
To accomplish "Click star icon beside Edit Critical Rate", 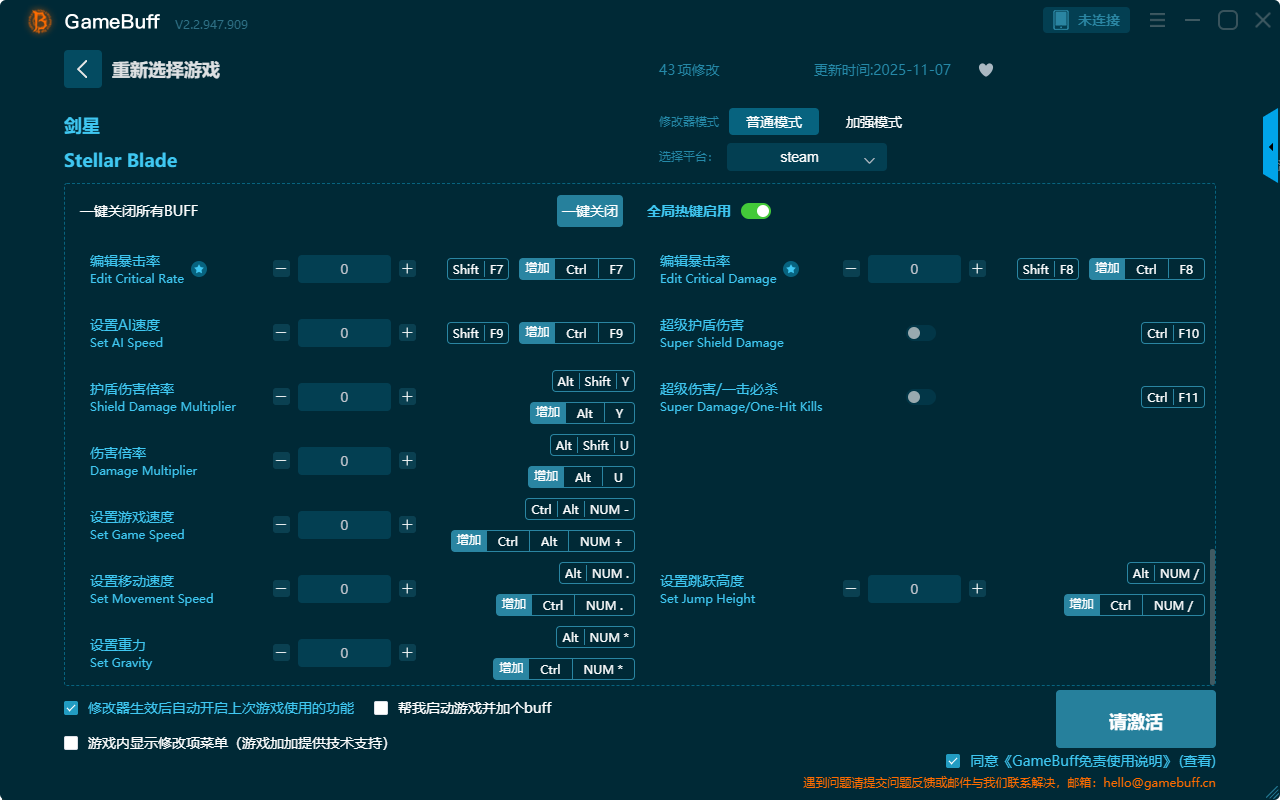I will 199,269.
